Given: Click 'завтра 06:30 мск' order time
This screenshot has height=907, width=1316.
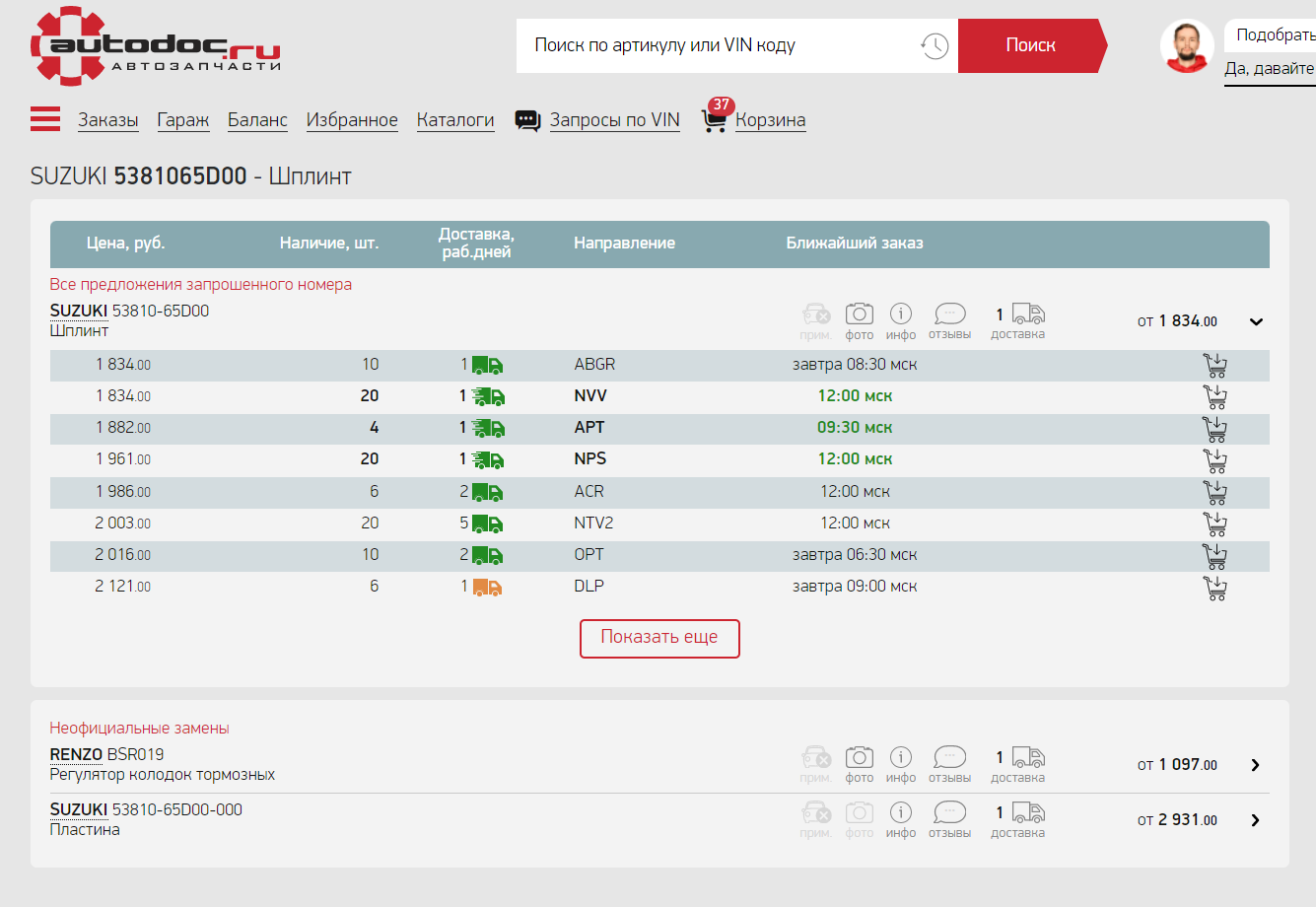Looking at the screenshot, I should (x=855, y=555).
